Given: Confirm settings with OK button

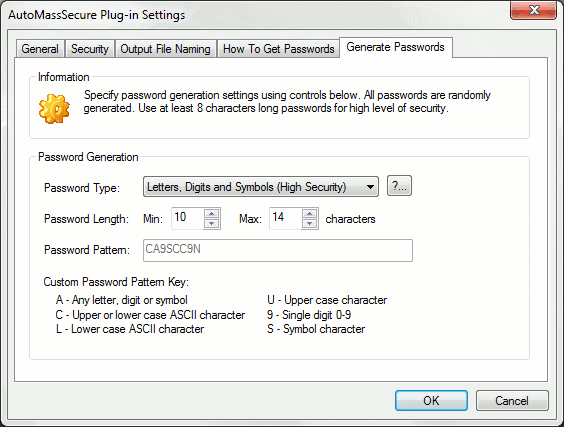Looking at the screenshot, I should pos(431,400).
